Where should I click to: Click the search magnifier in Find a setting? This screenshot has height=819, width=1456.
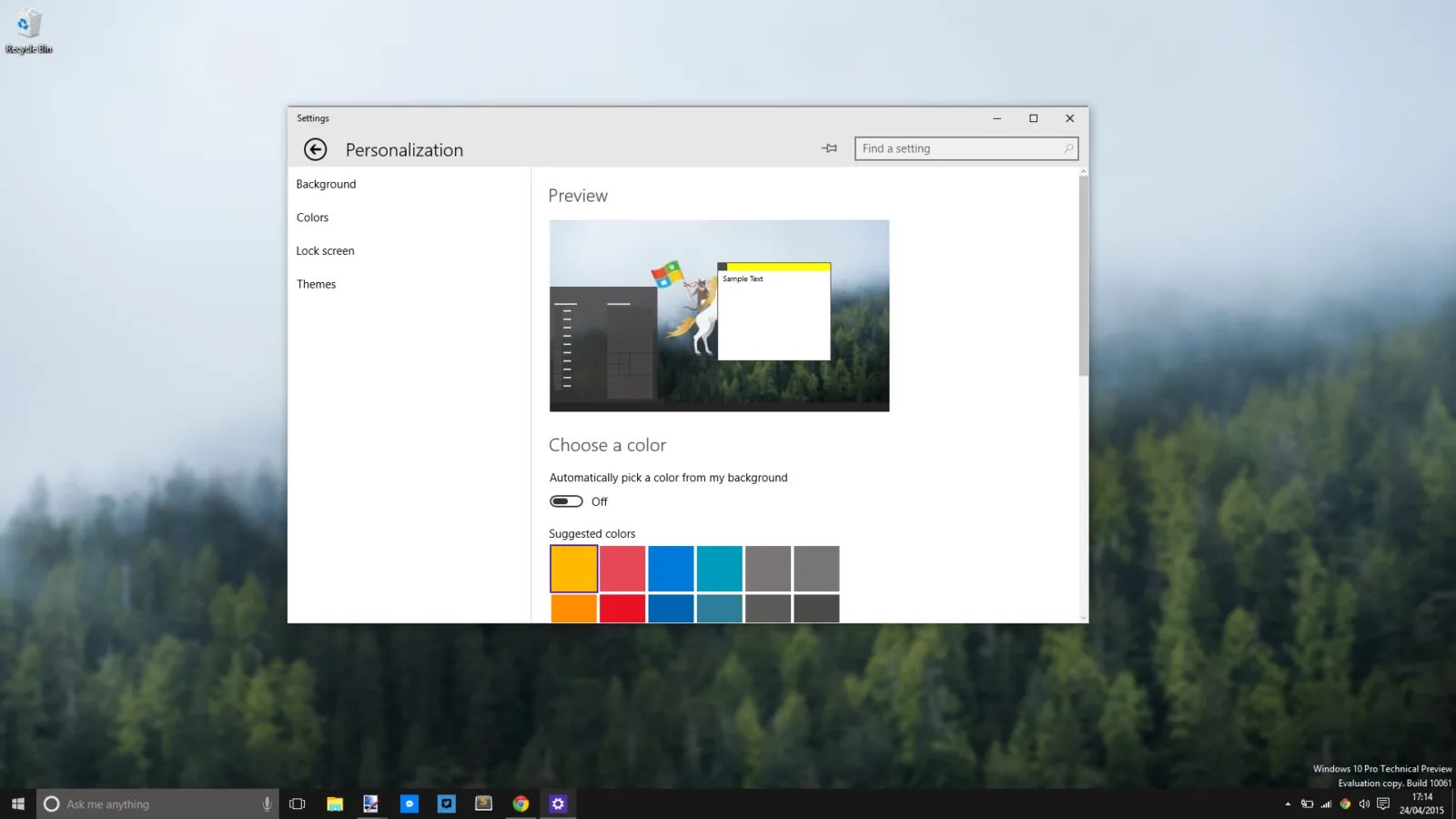(1068, 148)
